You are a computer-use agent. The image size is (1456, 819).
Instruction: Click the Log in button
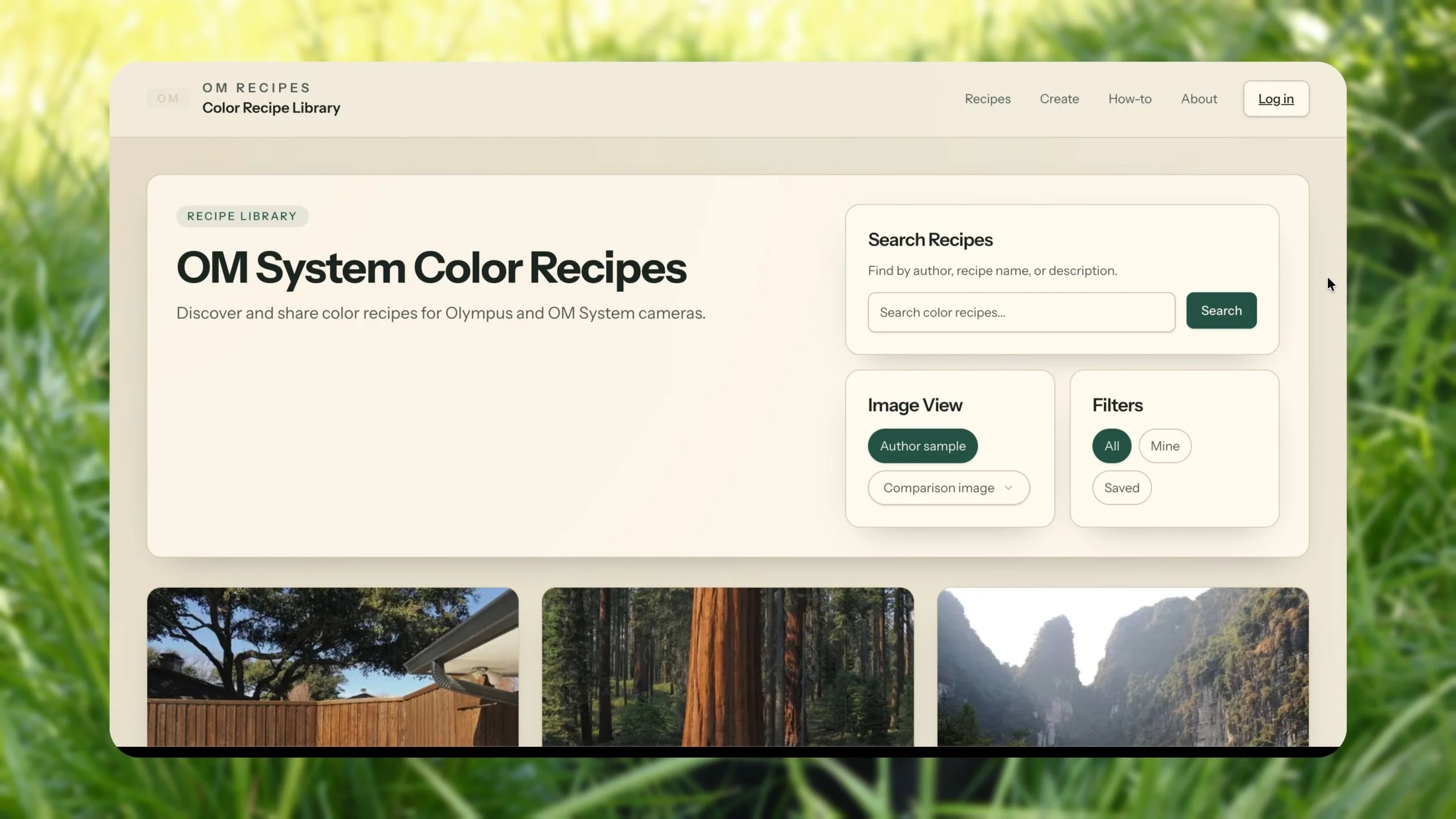[x=1275, y=99]
